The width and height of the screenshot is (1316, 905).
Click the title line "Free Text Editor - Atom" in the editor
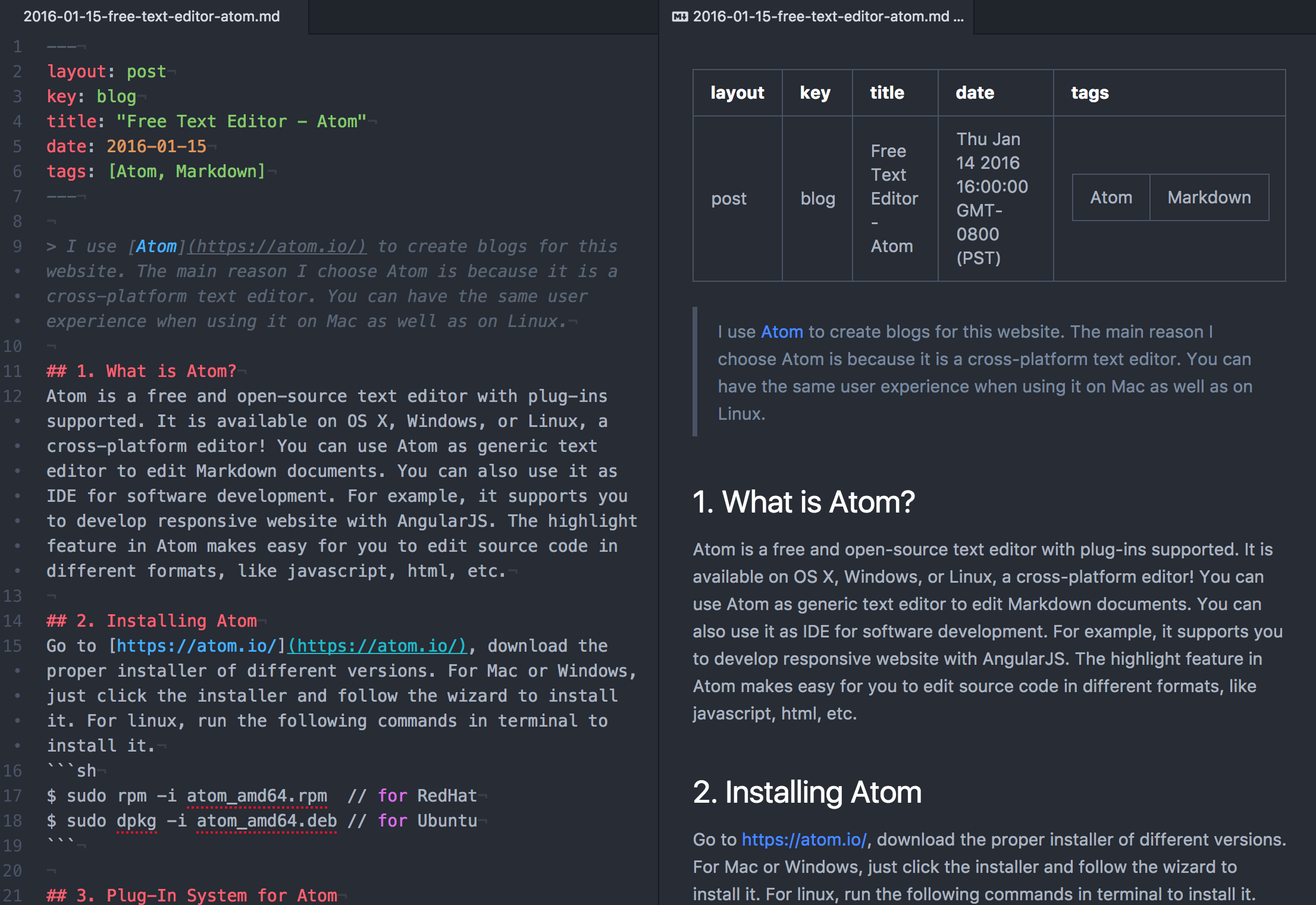click(x=207, y=121)
